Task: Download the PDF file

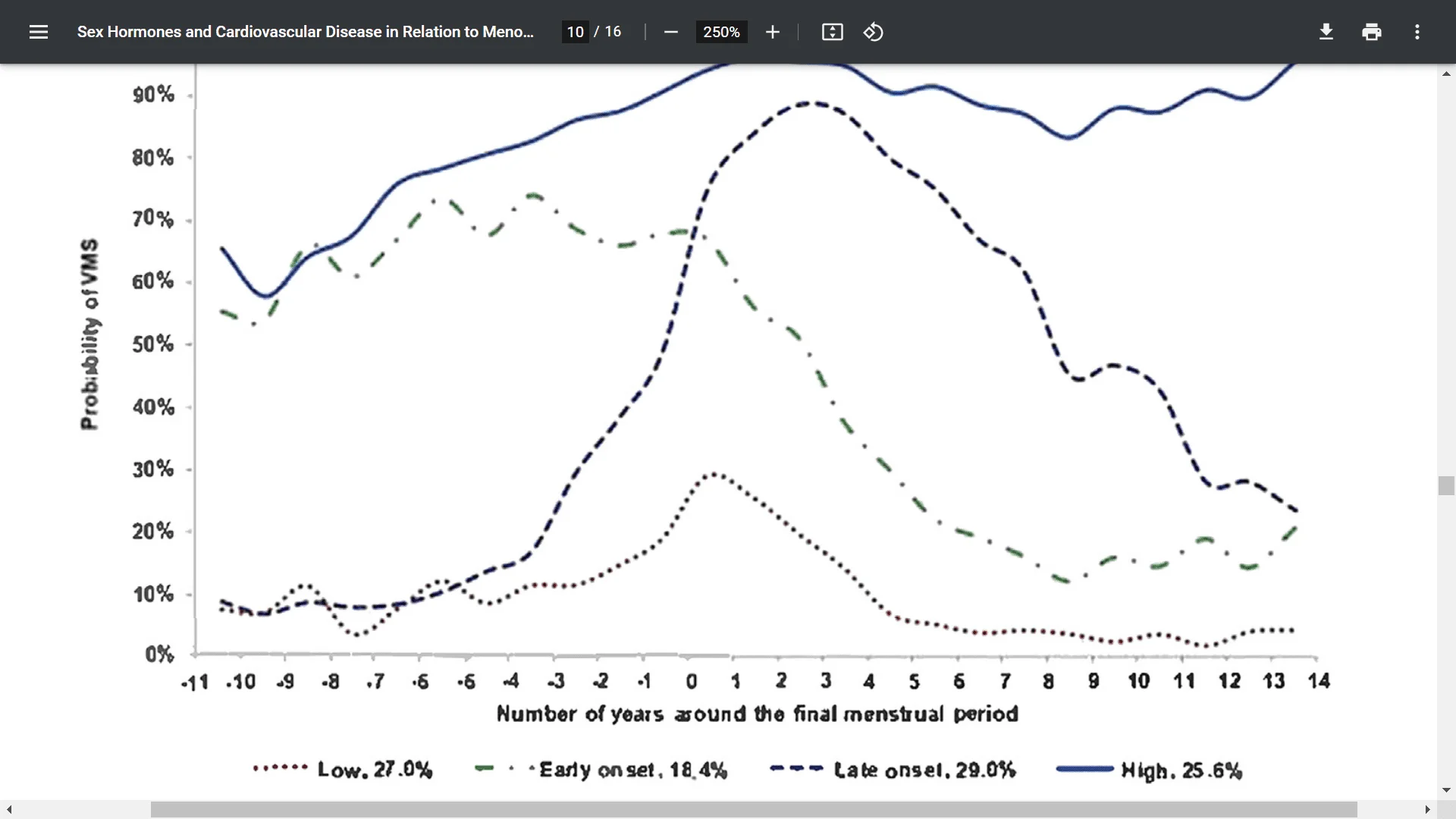Action: click(x=1326, y=32)
